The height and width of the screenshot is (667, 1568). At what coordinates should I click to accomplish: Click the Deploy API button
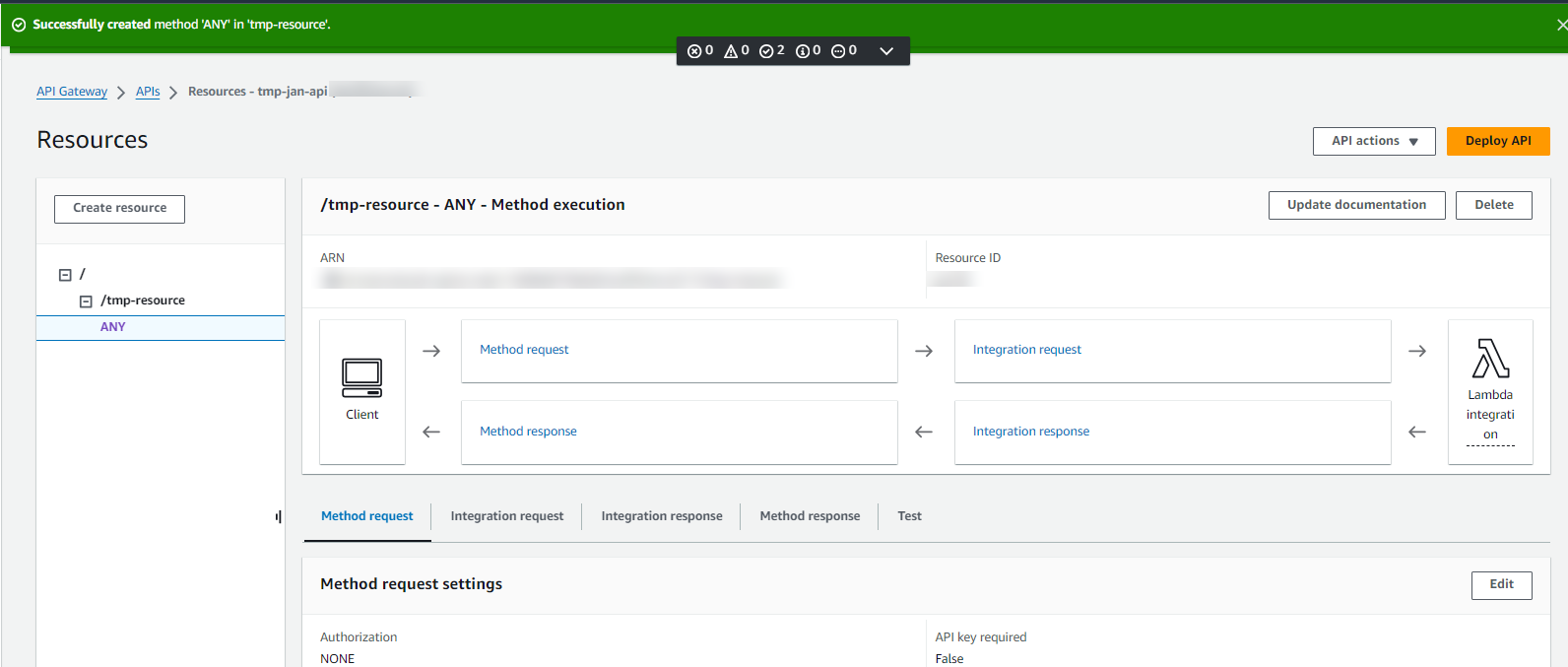click(x=1498, y=141)
